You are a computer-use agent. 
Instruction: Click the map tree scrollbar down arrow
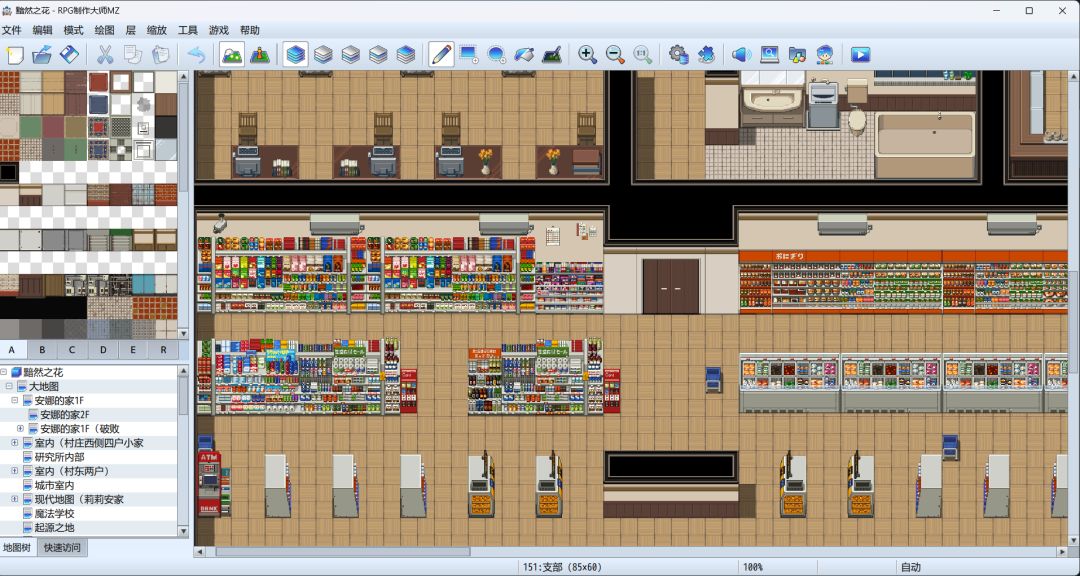pos(183,532)
